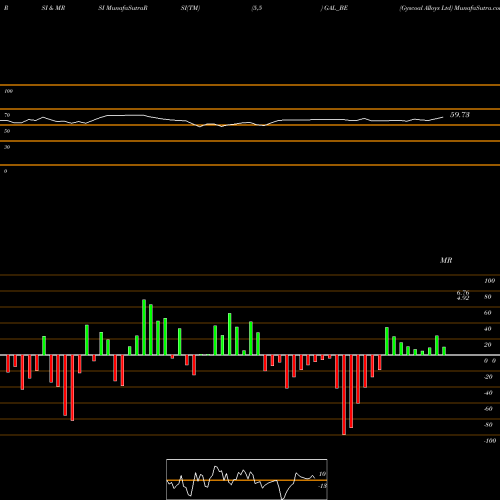Click the 80 axis label in MR chart

click(x=488, y=297)
